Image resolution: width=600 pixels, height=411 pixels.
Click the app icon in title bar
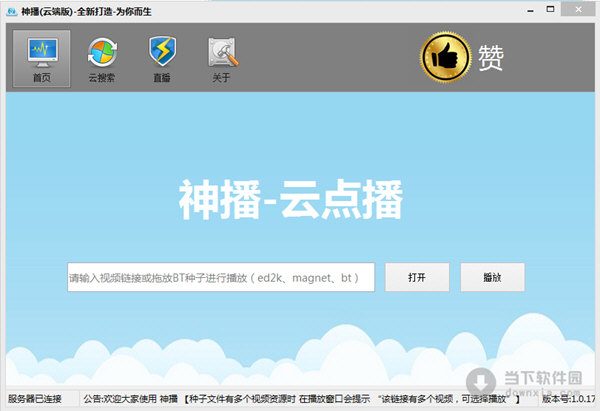point(12,11)
